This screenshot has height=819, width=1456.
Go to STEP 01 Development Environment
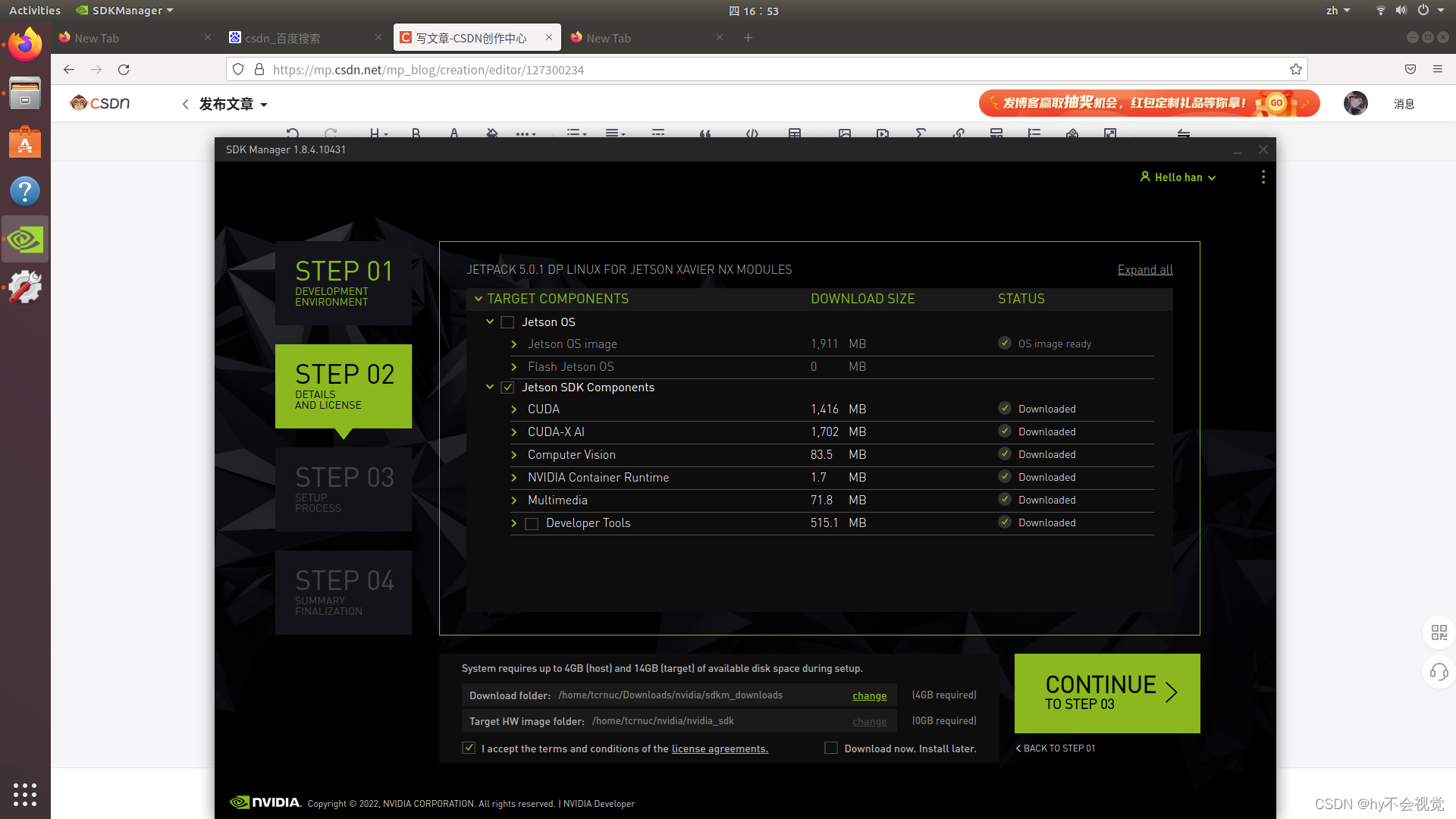[344, 284]
